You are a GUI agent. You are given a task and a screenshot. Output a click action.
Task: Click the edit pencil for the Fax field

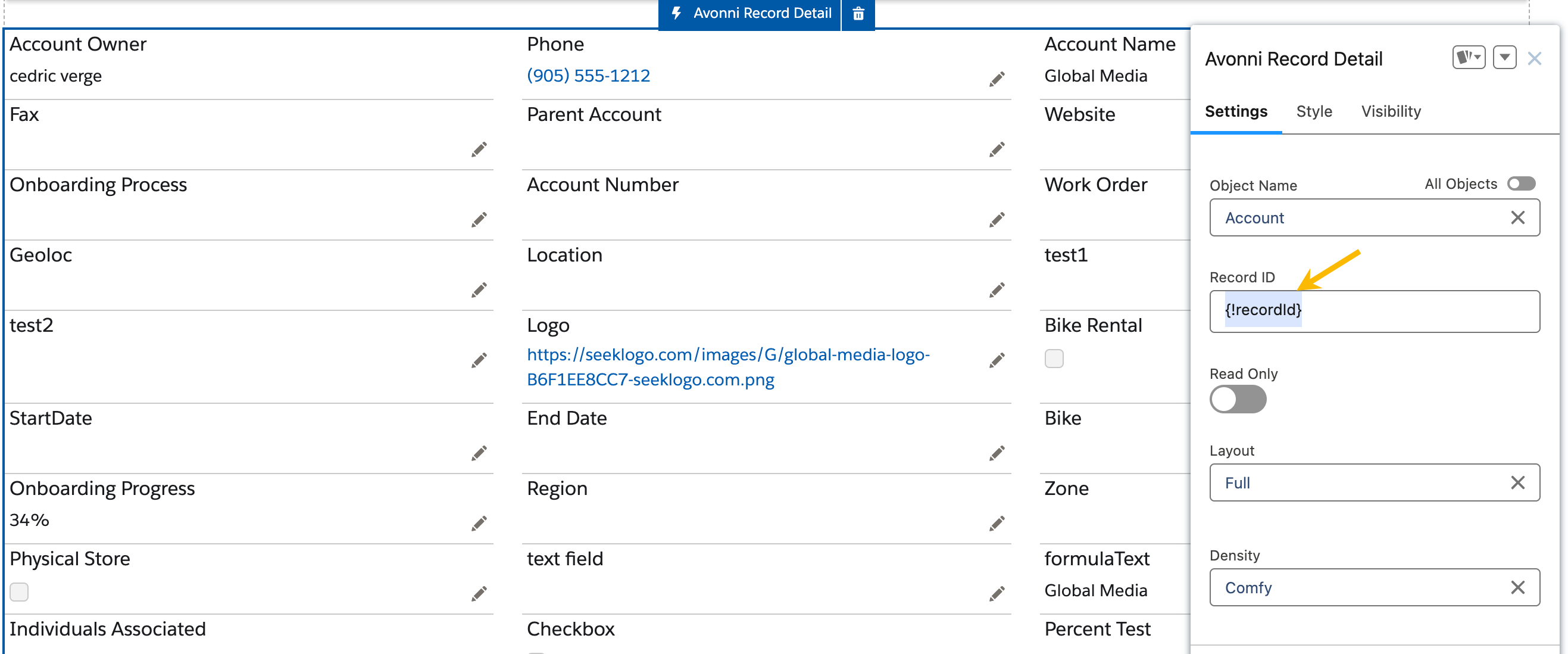click(x=479, y=150)
